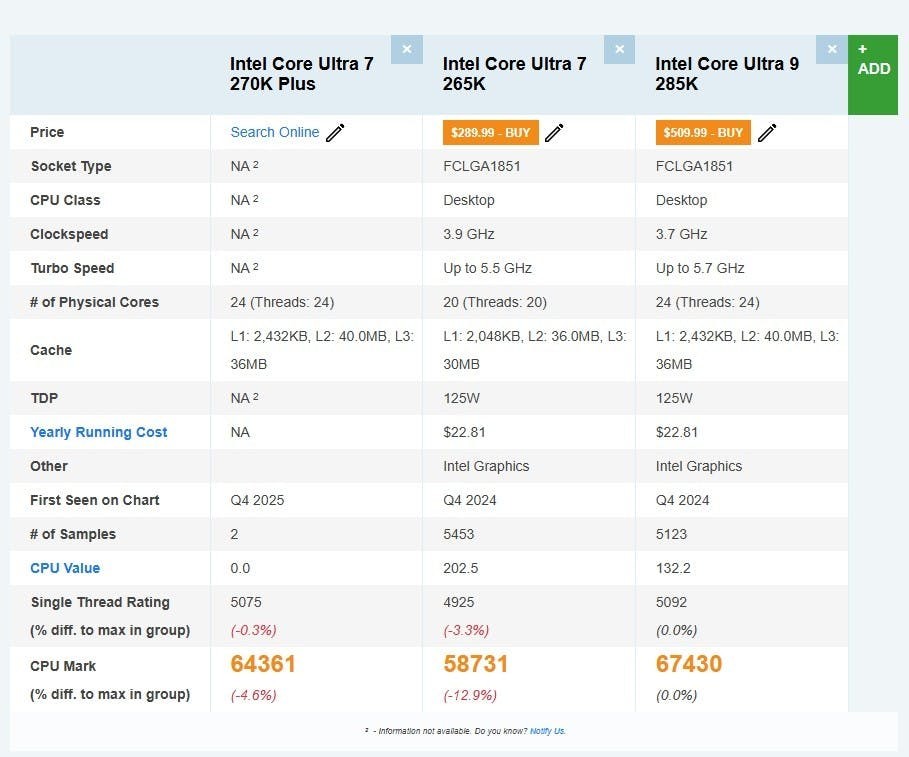
Task: Click the Intel Core Ultra 7 270K Plus heading
Action: tap(302, 74)
